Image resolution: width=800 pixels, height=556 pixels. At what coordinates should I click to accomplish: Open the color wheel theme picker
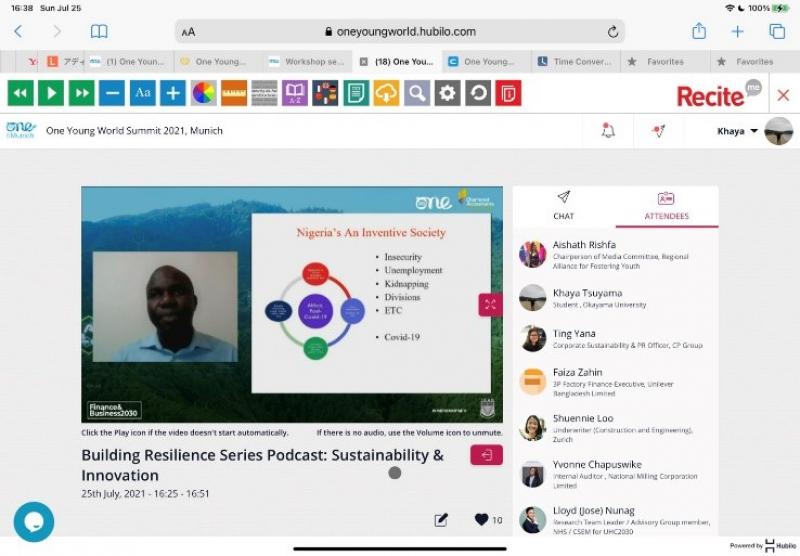click(204, 93)
